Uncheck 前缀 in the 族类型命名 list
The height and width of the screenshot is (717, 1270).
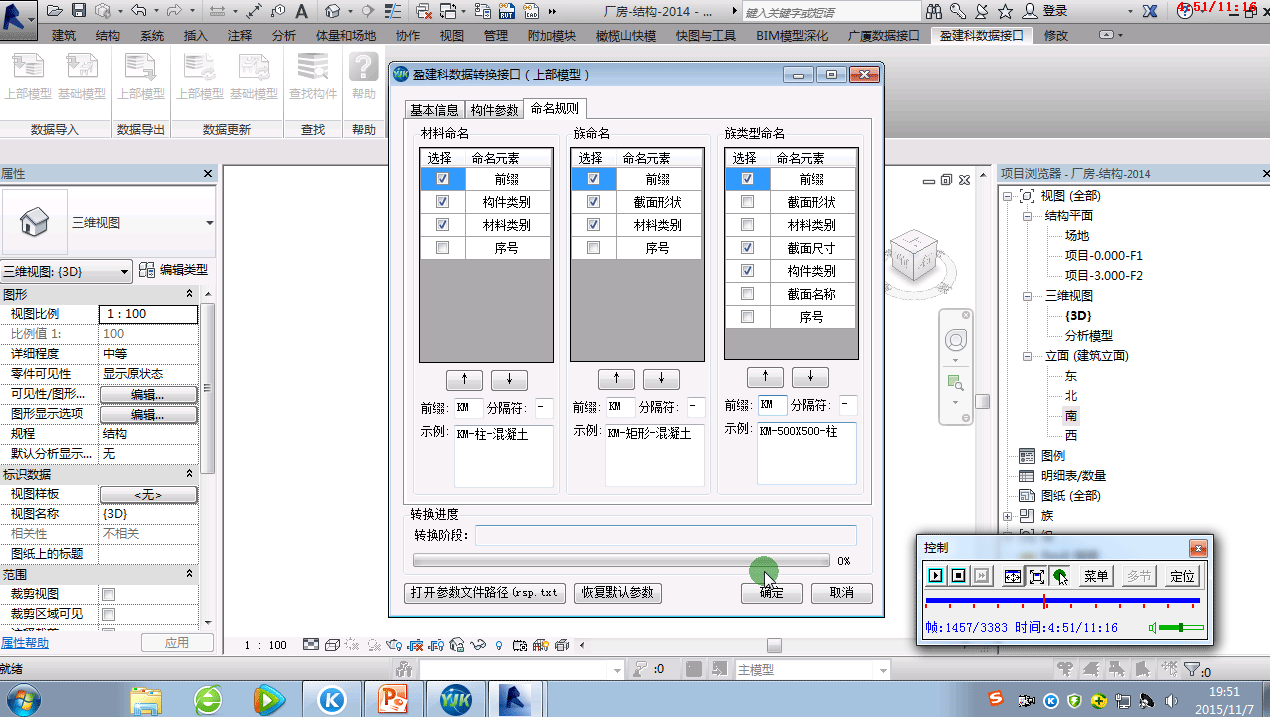pyautogui.click(x=748, y=177)
